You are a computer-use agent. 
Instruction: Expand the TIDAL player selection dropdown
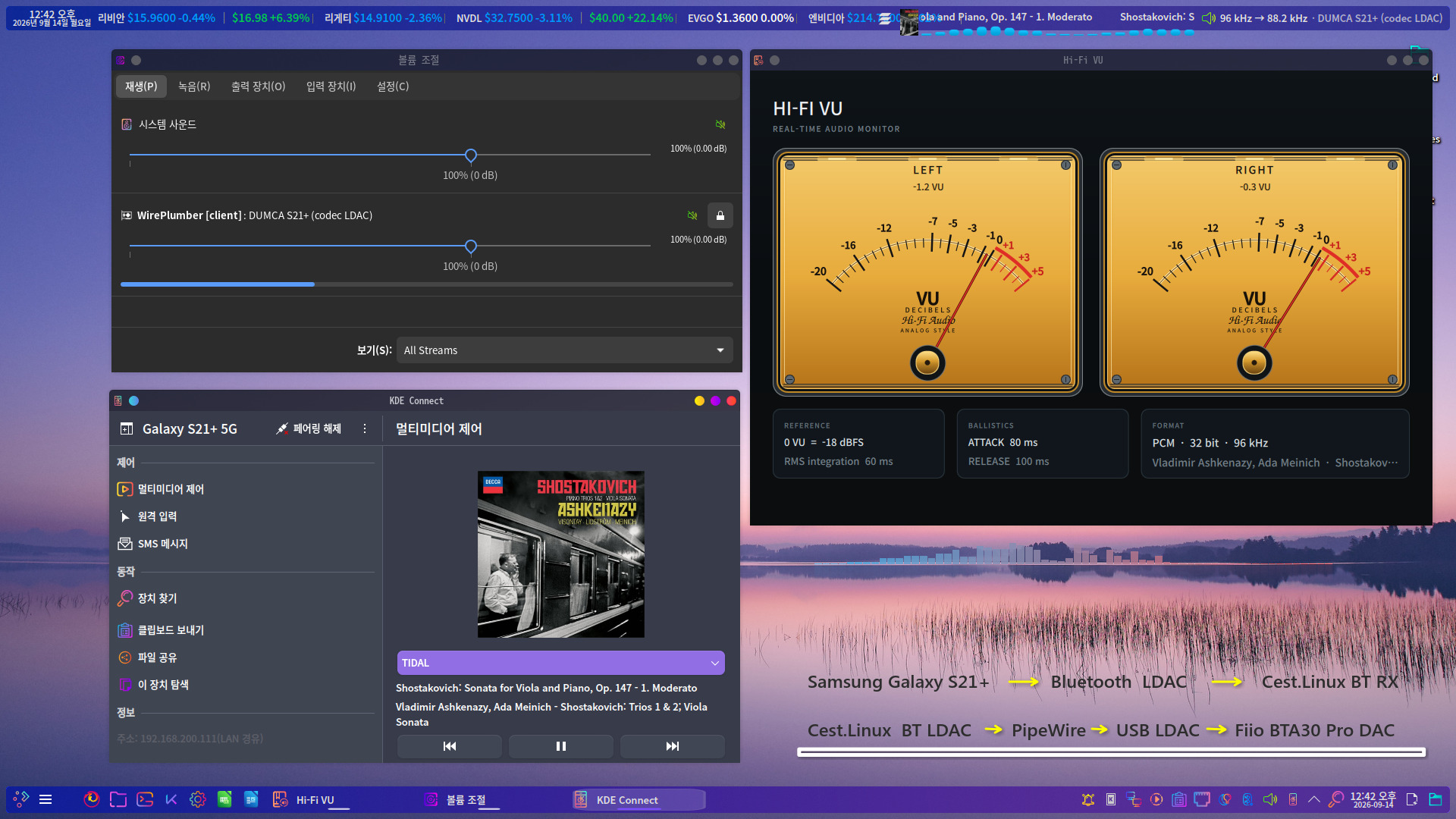561,663
